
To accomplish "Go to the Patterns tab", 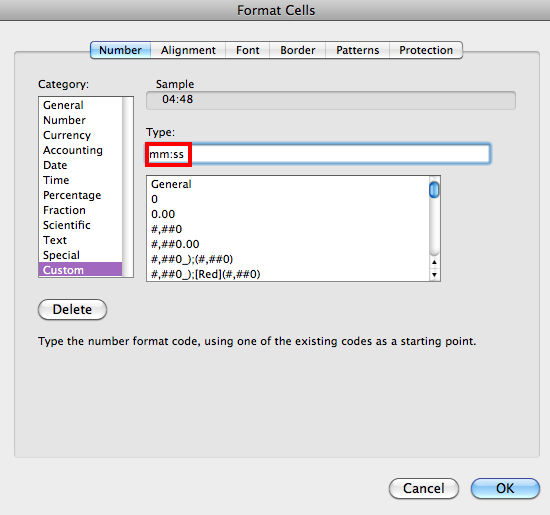I will (357, 50).
